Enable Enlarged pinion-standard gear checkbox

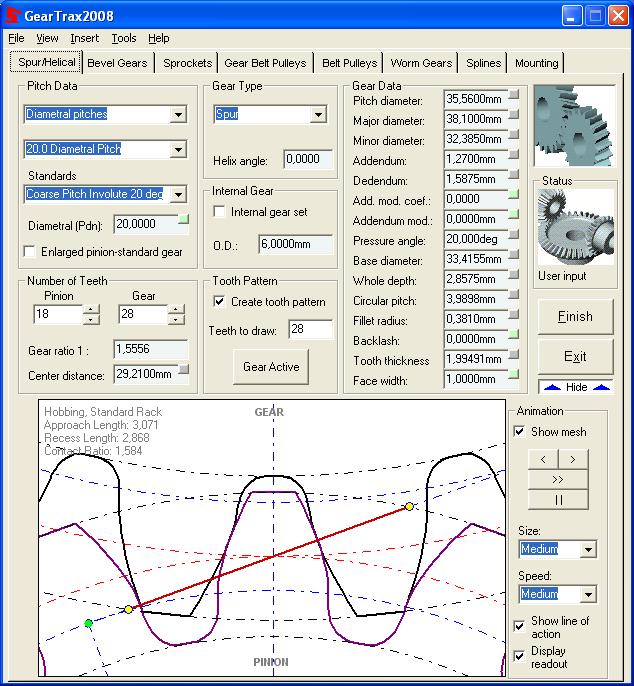pos(30,252)
